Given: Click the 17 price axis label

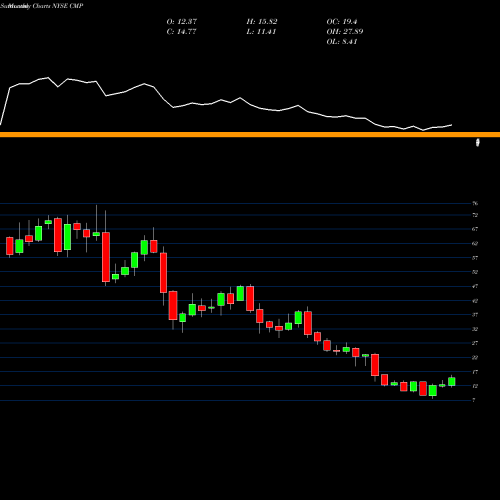Looking at the screenshot, I should pyautogui.click(x=475, y=372).
